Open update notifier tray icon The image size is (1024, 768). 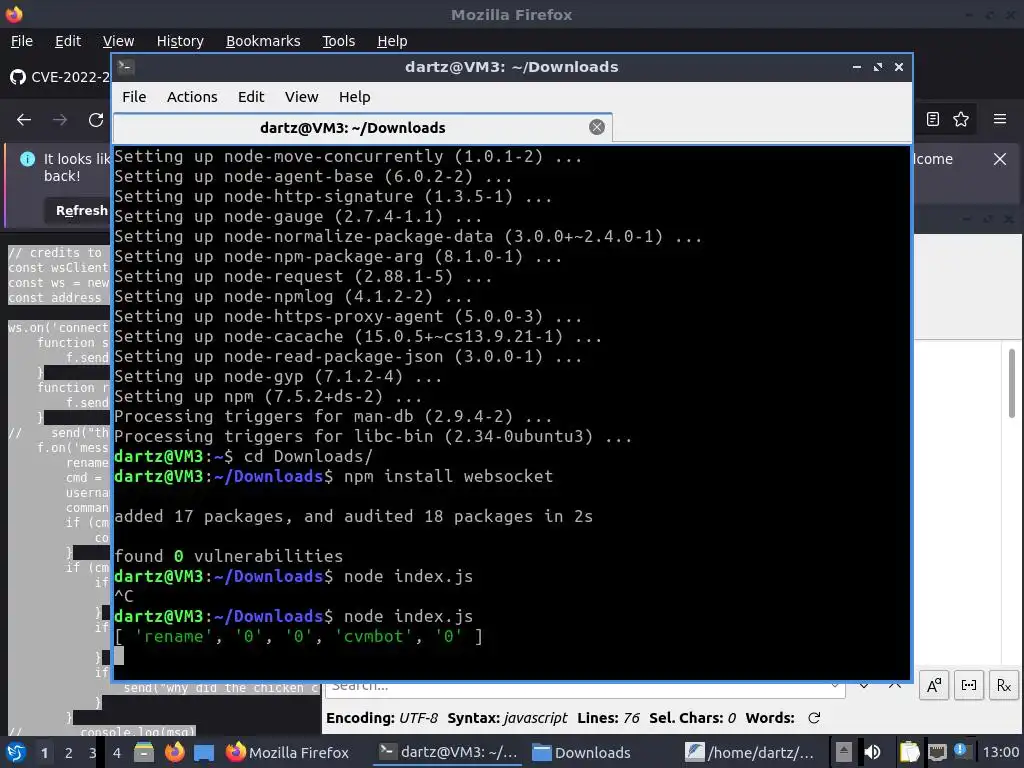click(960, 750)
